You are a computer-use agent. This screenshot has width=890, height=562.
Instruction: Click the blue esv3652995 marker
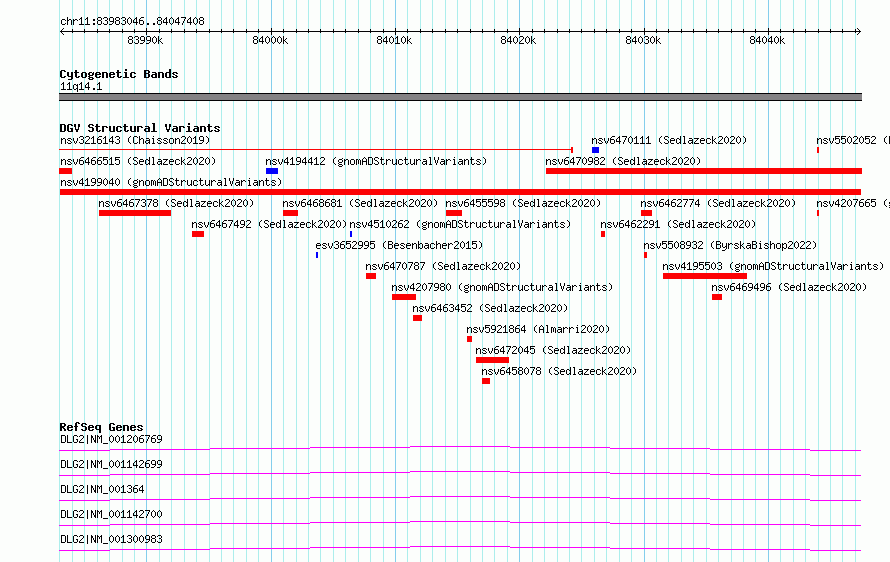click(x=317, y=255)
